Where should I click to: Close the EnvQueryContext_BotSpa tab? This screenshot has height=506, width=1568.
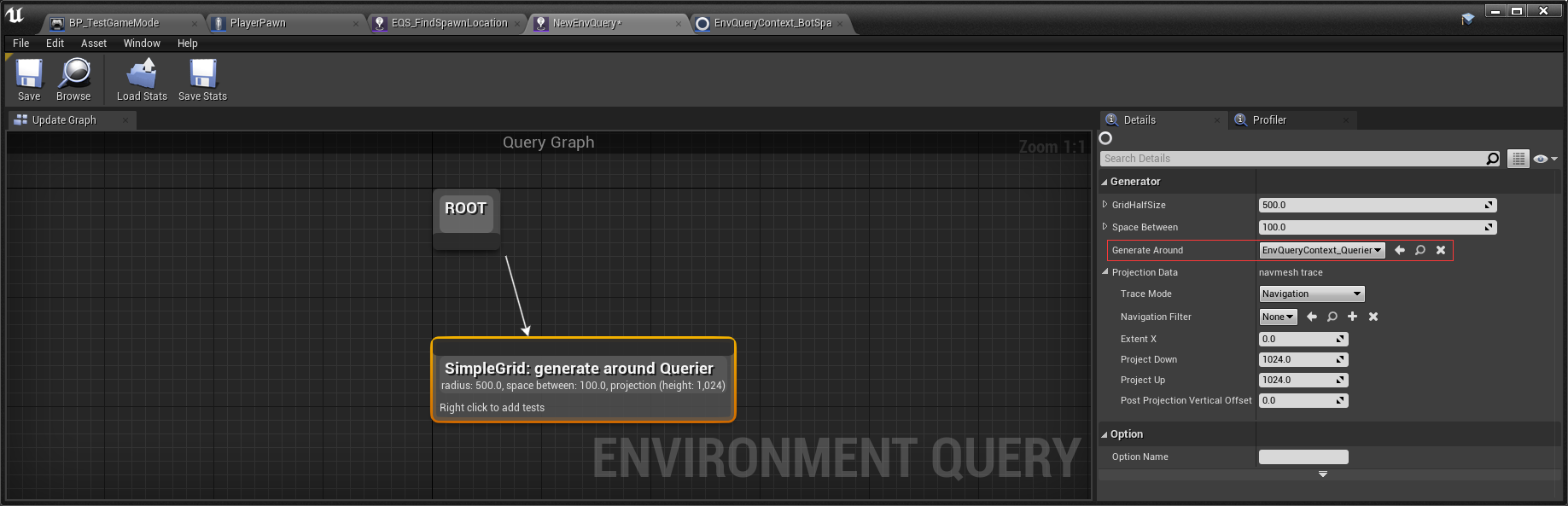point(840,24)
